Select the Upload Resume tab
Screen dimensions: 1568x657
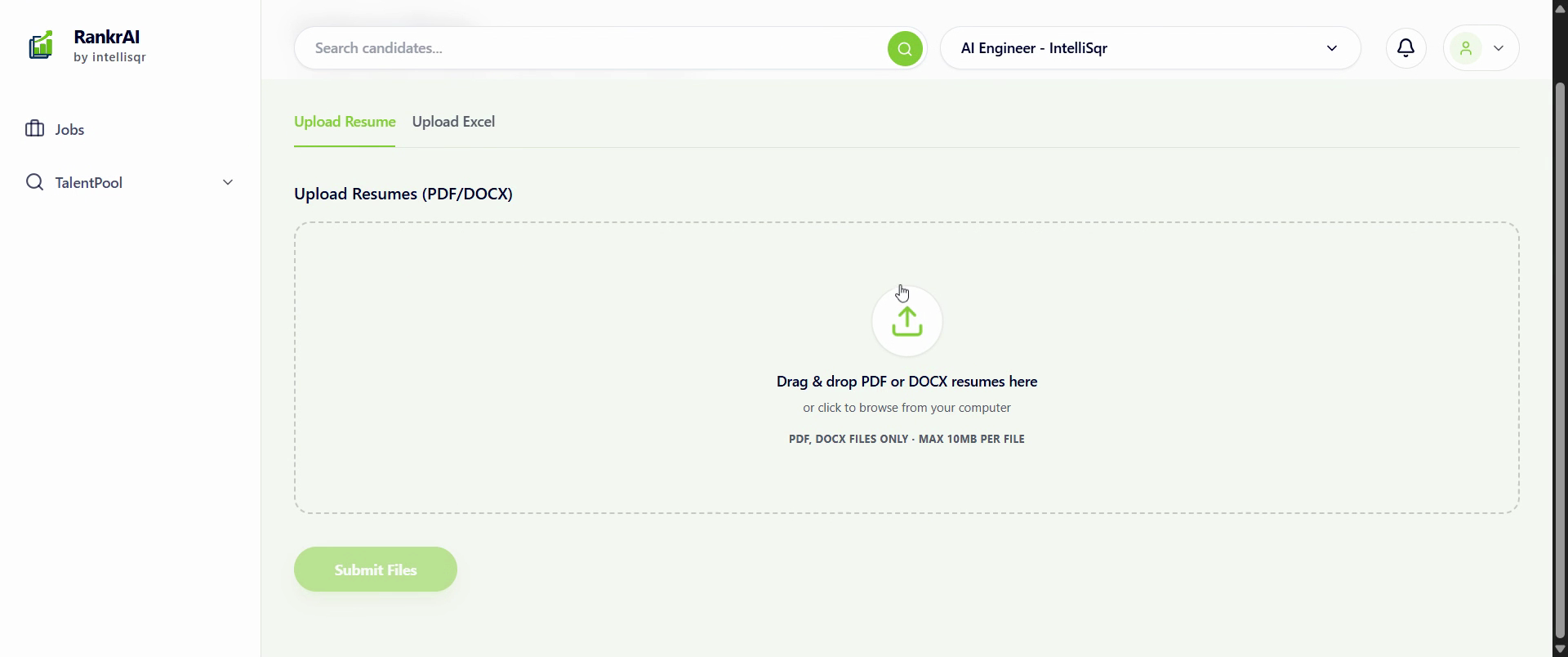(344, 121)
